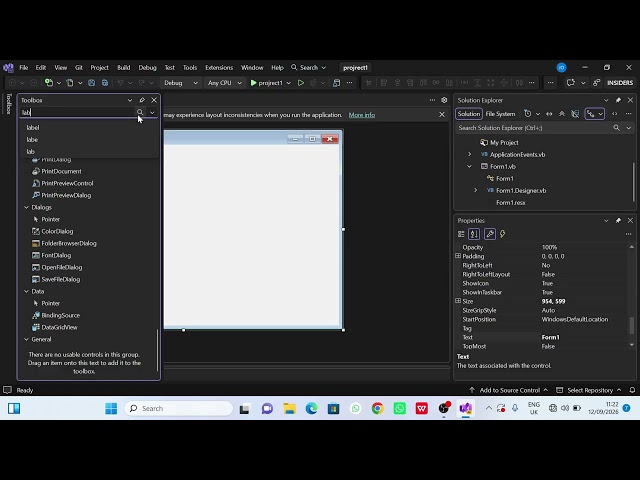
Task: Open the Project menu
Action: [99, 67]
